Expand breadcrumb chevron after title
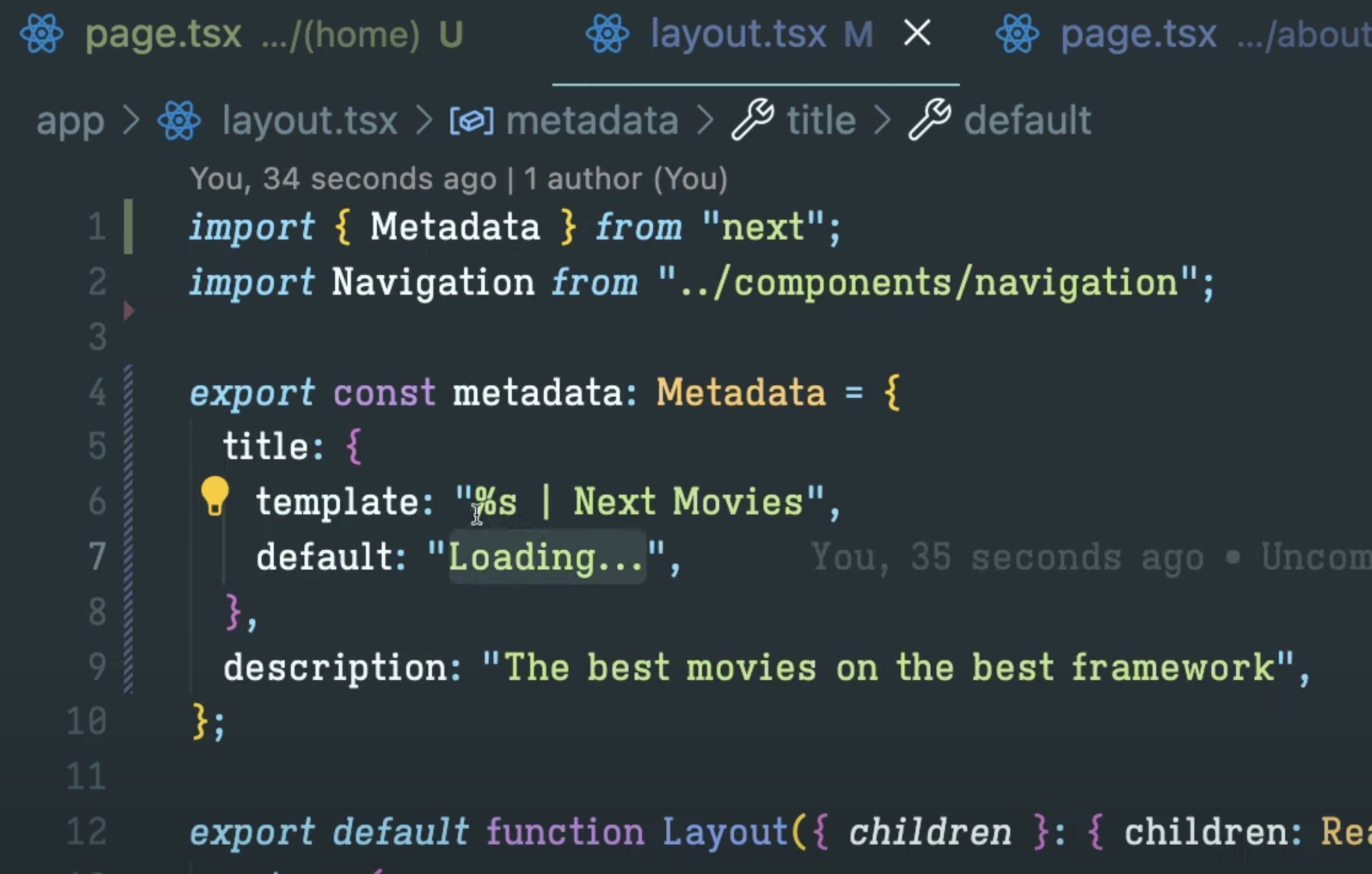The image size is (1372, 874). [x=882, y=121]
